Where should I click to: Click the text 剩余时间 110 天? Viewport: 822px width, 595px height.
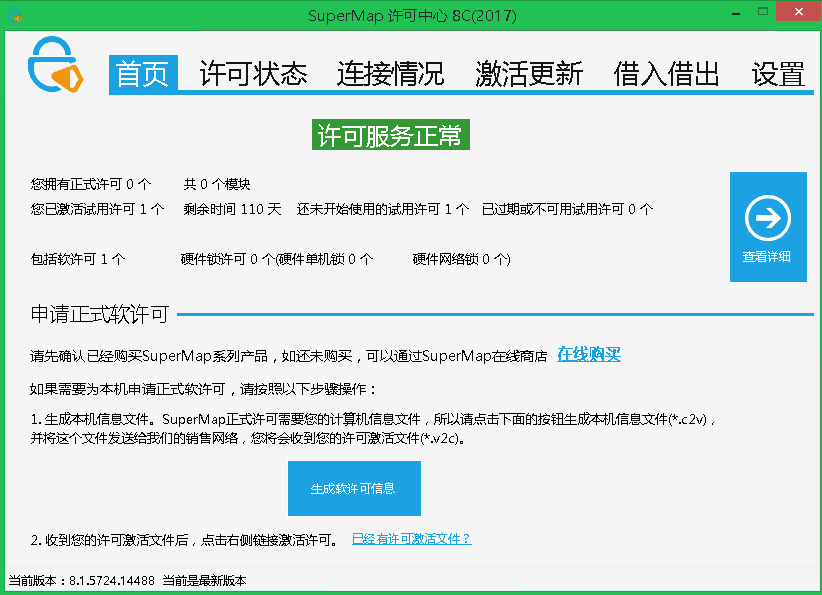[232, 209]
